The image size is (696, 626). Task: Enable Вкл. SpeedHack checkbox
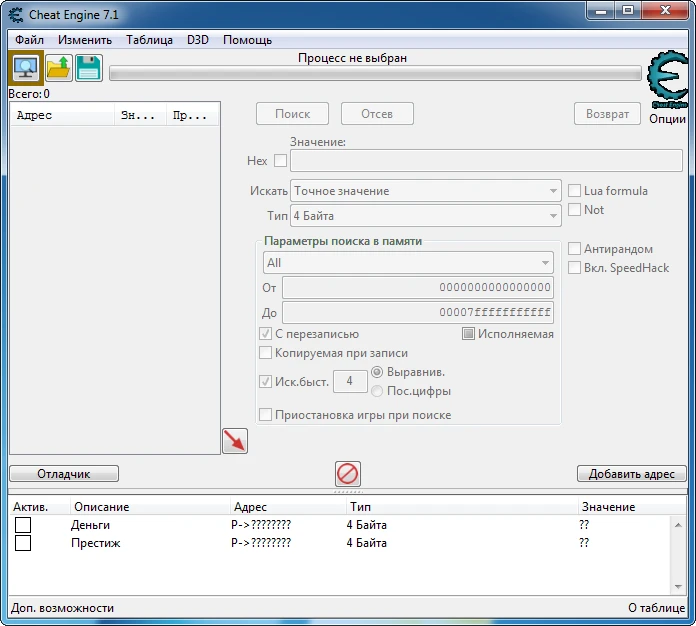574,267
